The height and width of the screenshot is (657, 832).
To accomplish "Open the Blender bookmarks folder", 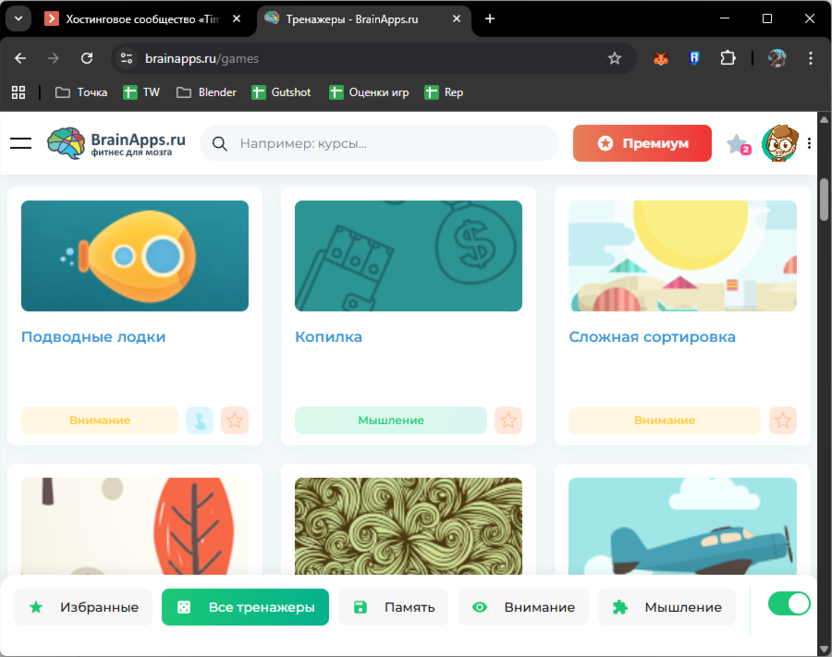I will pyautogui.click(x=206, y=92).
